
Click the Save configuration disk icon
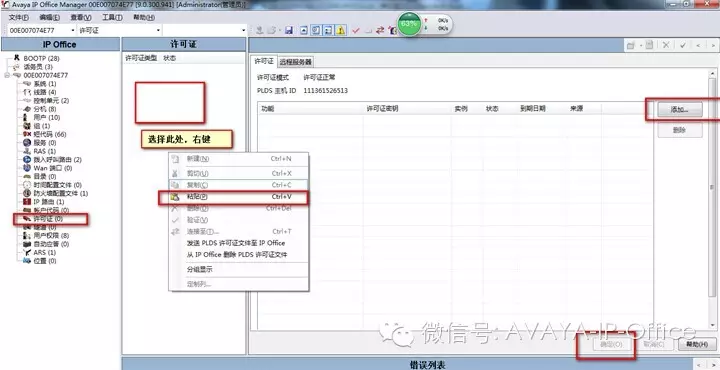(x=289, y=30)
